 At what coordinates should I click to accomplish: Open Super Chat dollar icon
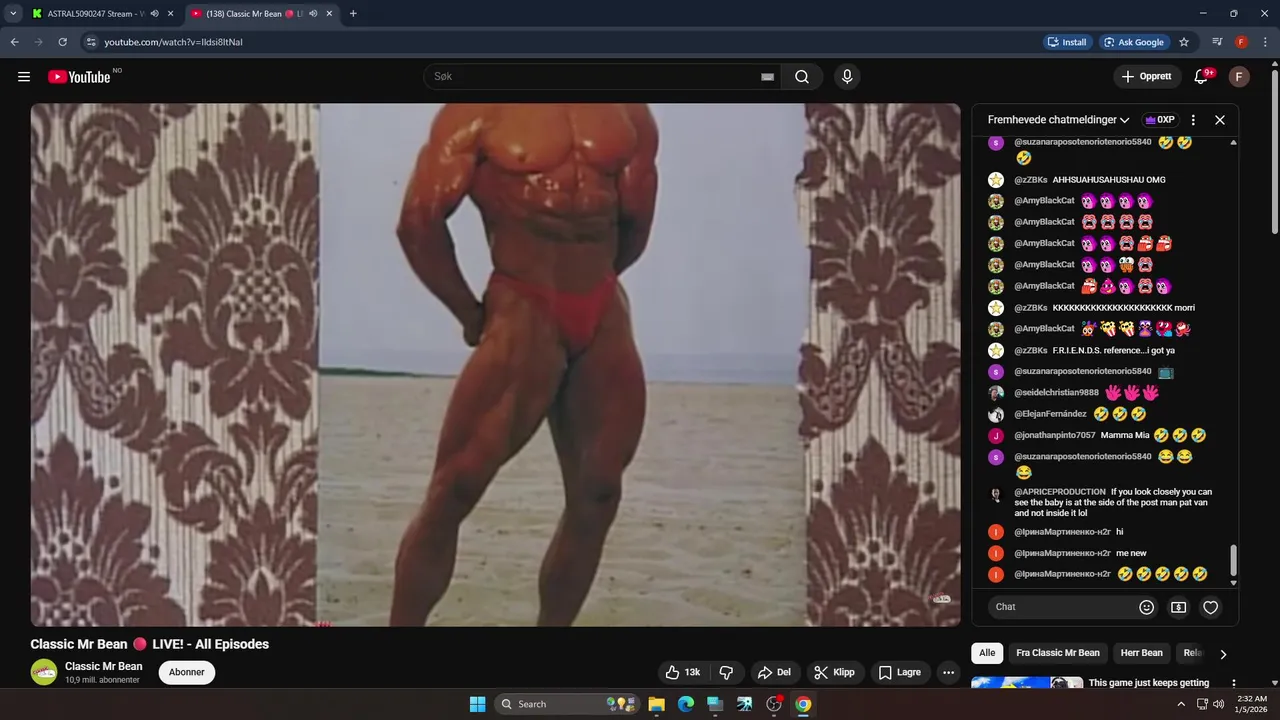click(x=1178, y=607)
